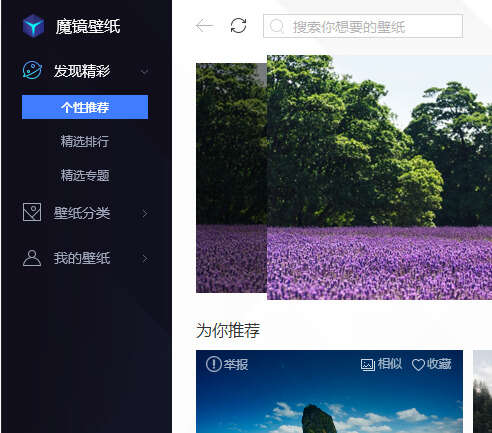Open the blue sky rock wallpaper thumbnail
This screenshot has height=433, width=492.
(x=329, y=392)
